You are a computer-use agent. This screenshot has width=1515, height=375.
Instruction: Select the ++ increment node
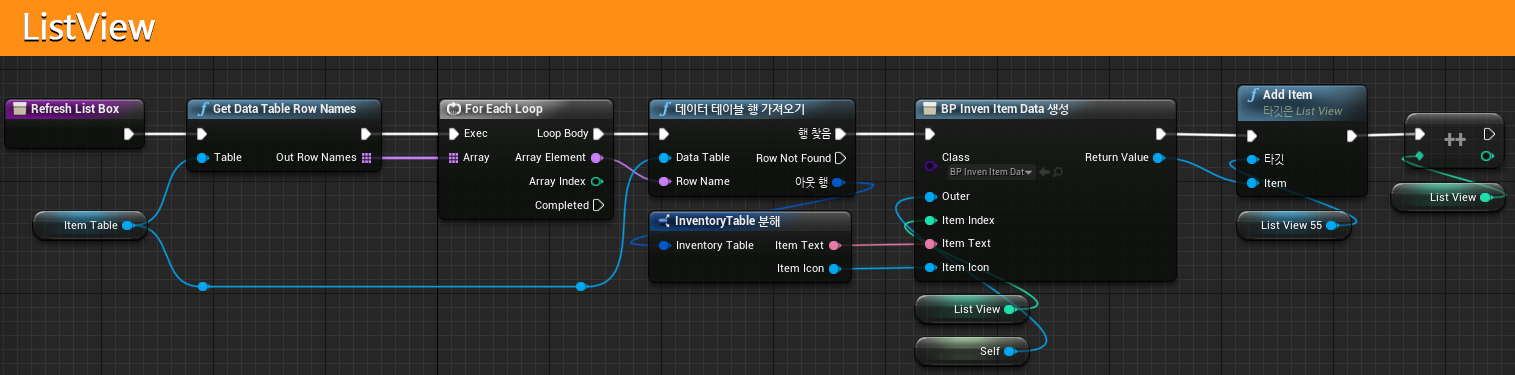[1454, 141]
